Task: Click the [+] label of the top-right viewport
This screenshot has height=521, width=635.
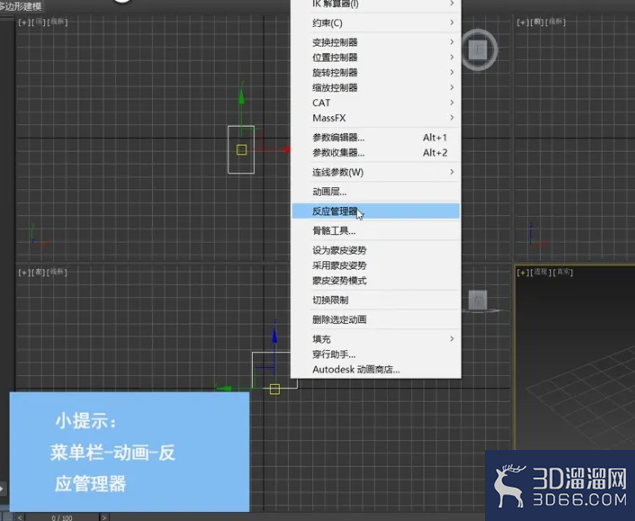Action: point(522,22)
